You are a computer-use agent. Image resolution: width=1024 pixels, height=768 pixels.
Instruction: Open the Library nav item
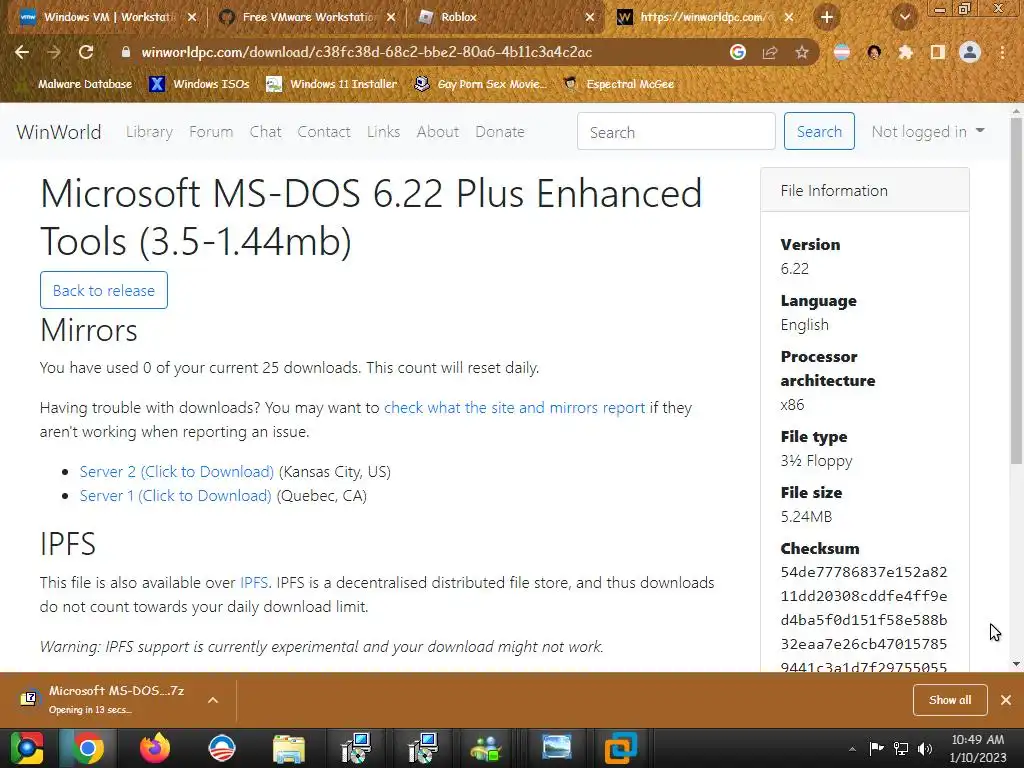pyautogui.click(x=150, y=132)
